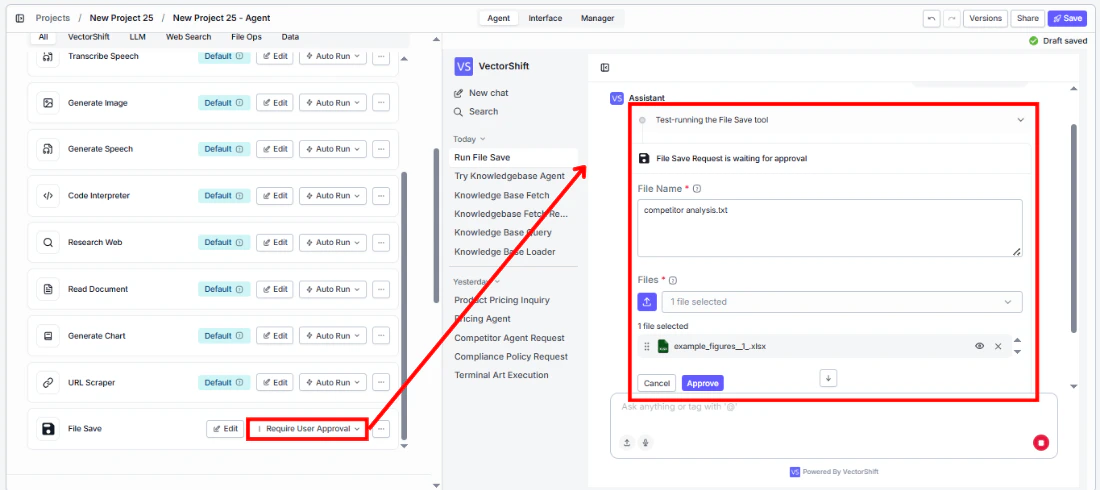1100x490 pixels.
Task: Switch to the Manager tab
Action: (x=597, y=18)
